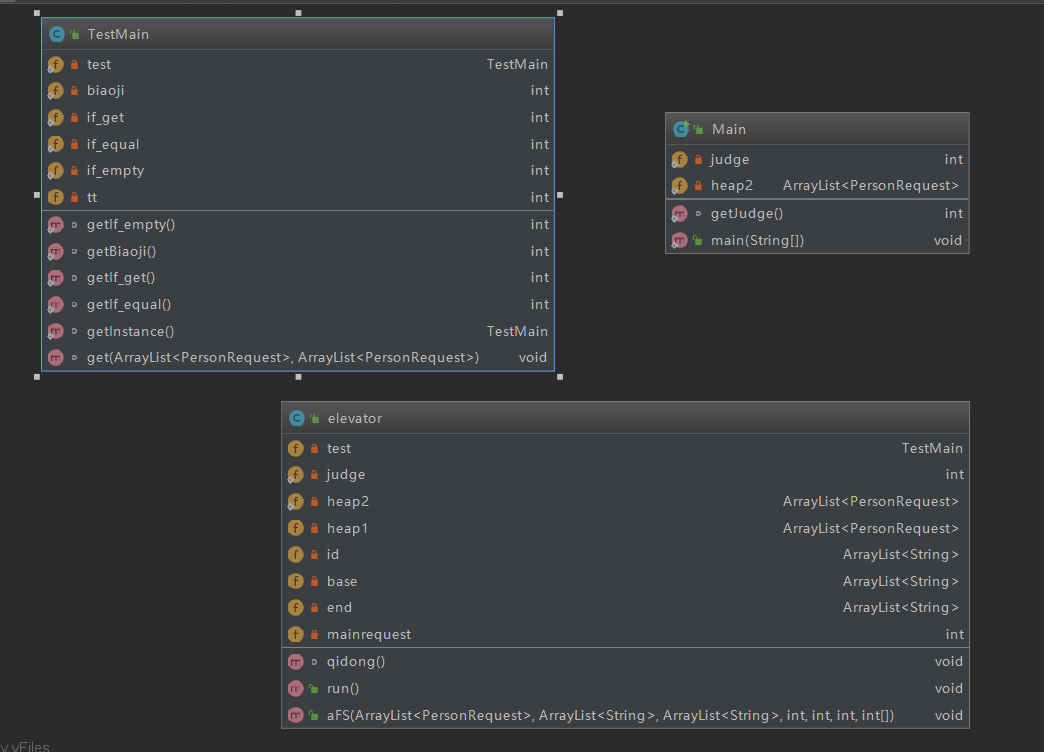This screenshot has width=1044, height=752.
Task: Click the method icon for qidong()
Action: (x=296, y=662)
